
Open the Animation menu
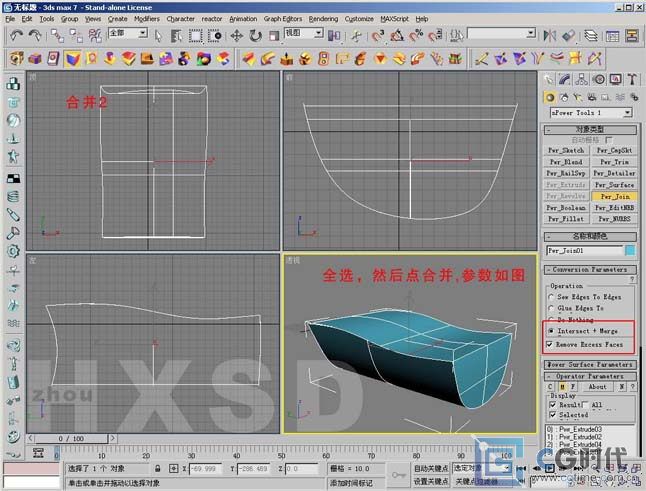[243, 19]
